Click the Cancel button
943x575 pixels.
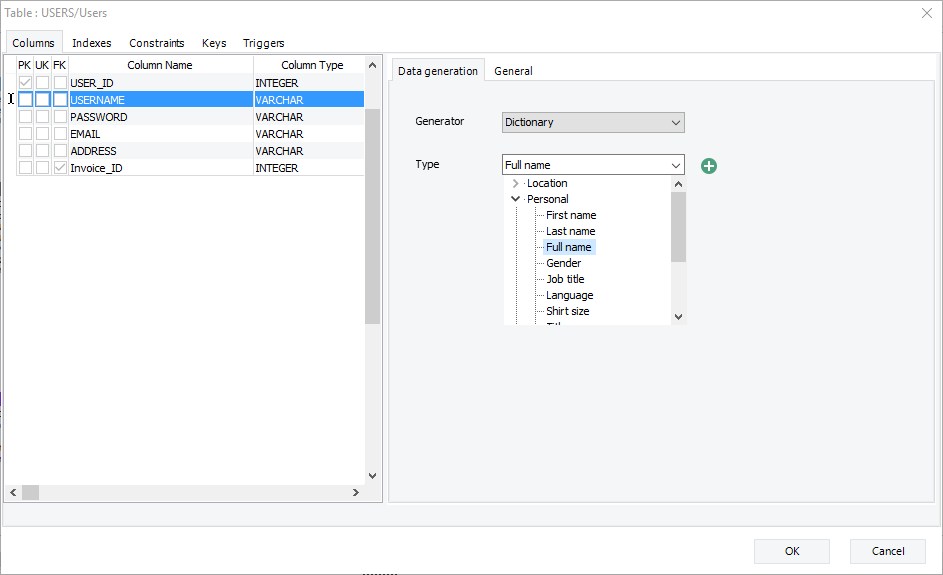tap(887, 551)
